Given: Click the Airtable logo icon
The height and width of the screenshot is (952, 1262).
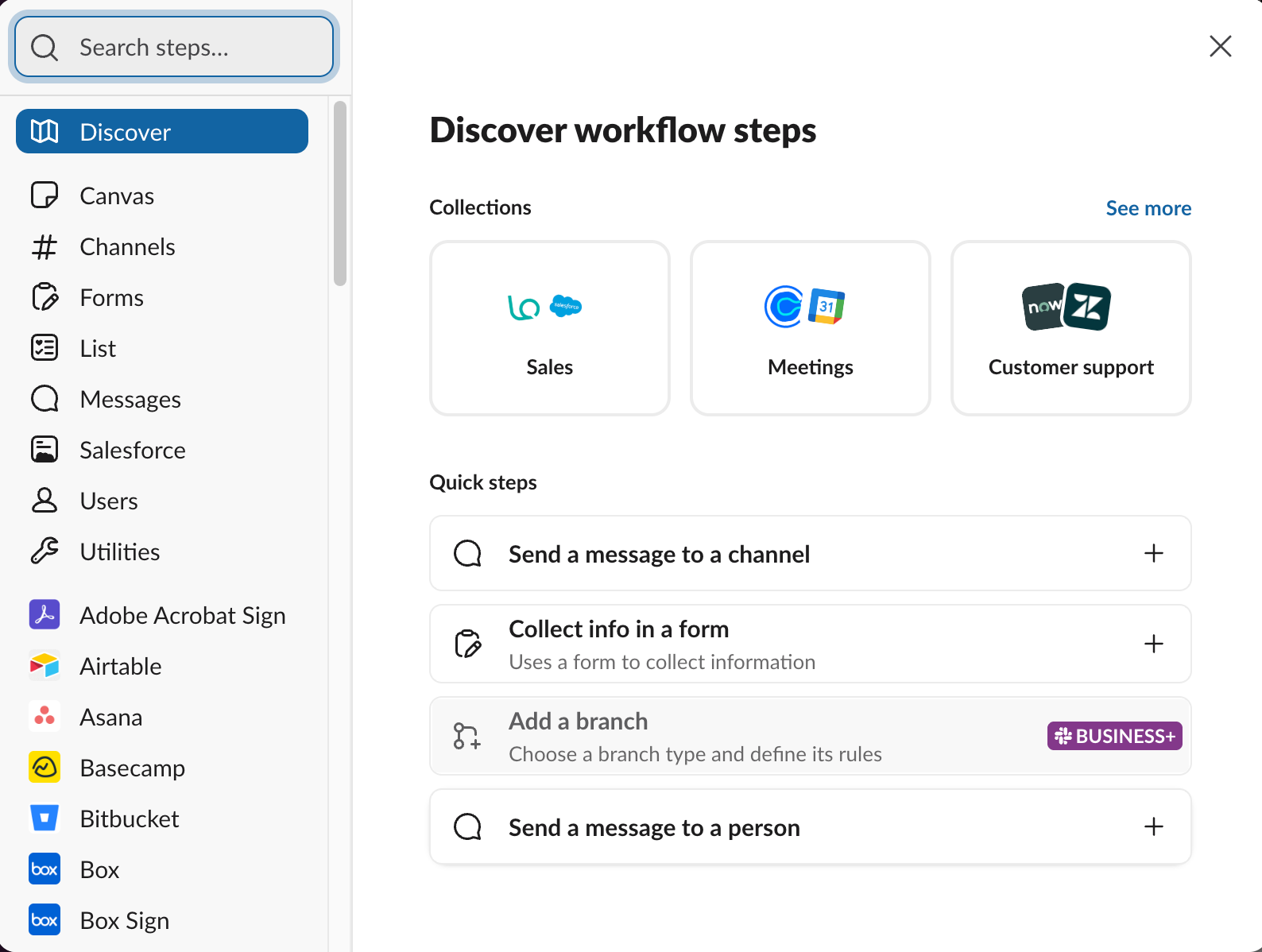Looking at the screenshot, I should pyautogui.click(x=45, y=665).
